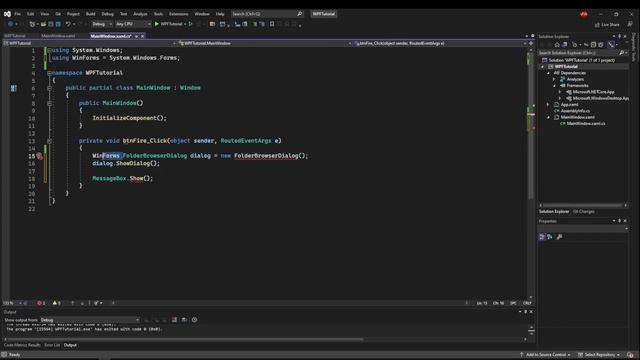Click the Alphabetical sort icon in Properties panel
The width and height of the screenshot is (640, 360).
550,237
